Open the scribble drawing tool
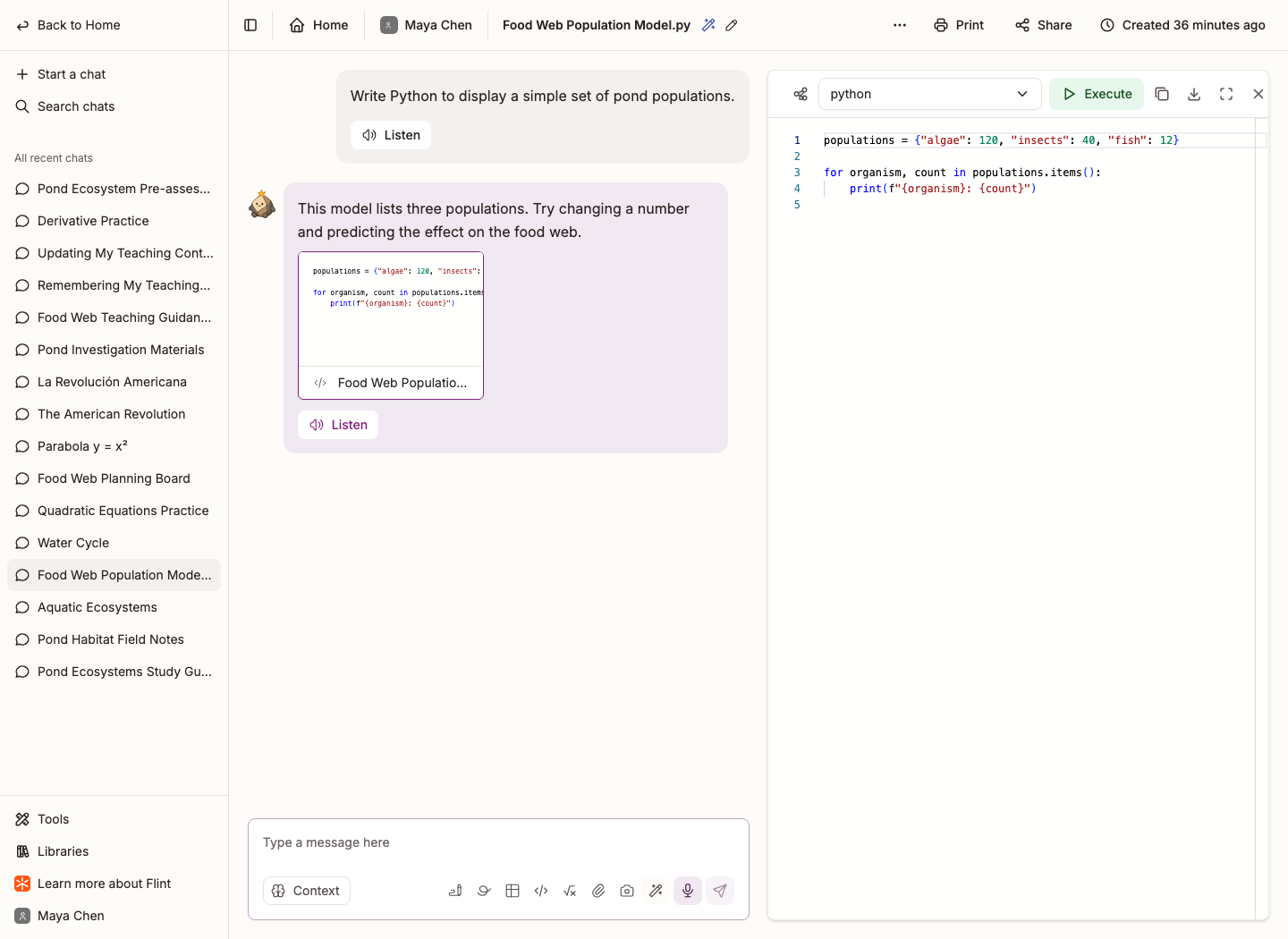This screenshot has height=939, width=1288. [484, 891]
